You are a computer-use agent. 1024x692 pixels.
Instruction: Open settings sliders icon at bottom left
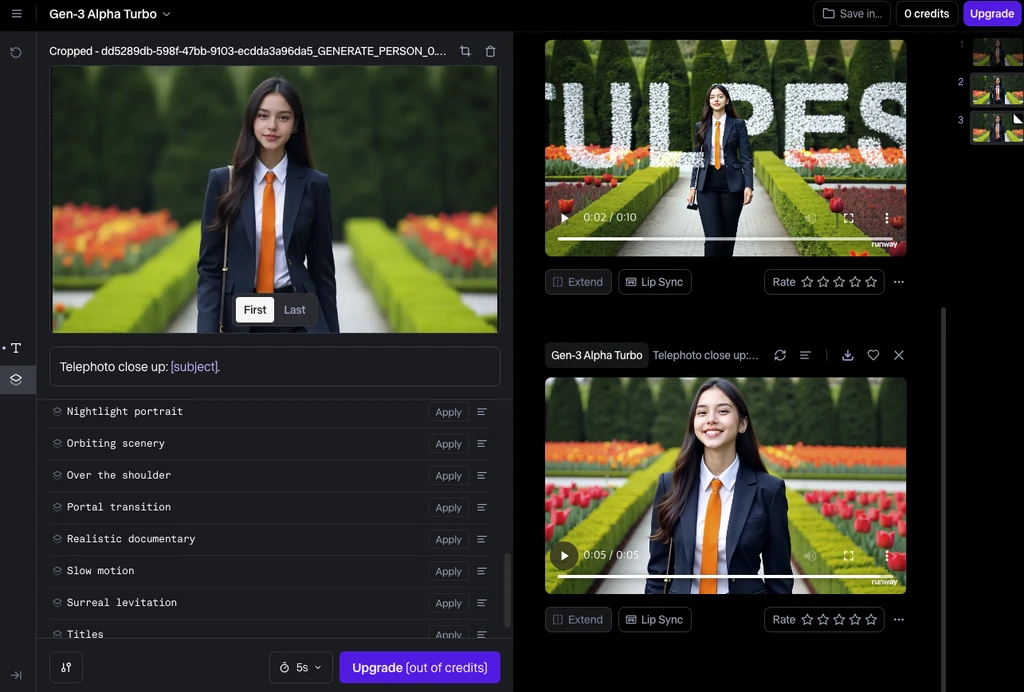click(66, 667)
